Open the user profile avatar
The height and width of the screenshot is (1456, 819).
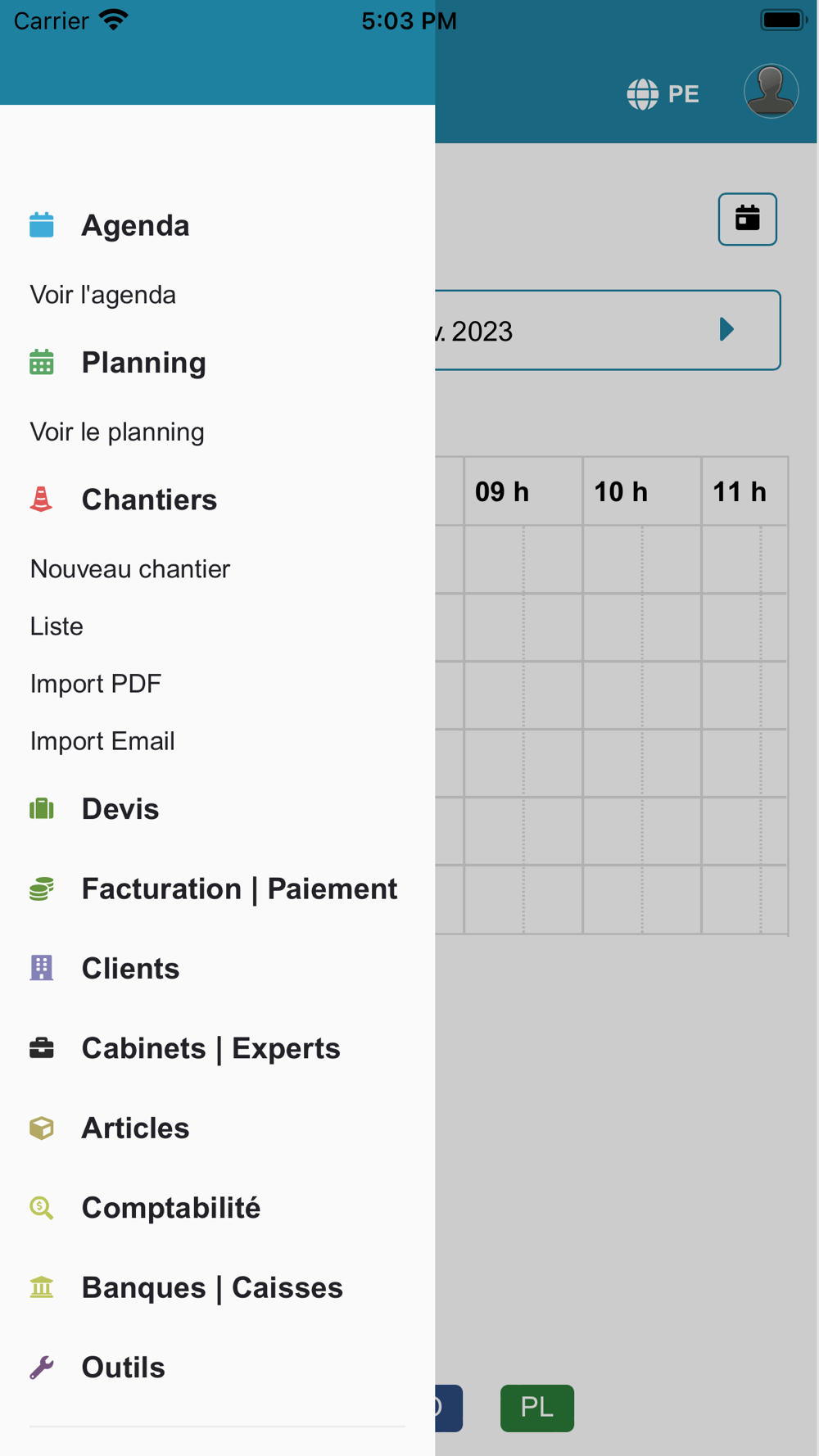pos(771,91)
